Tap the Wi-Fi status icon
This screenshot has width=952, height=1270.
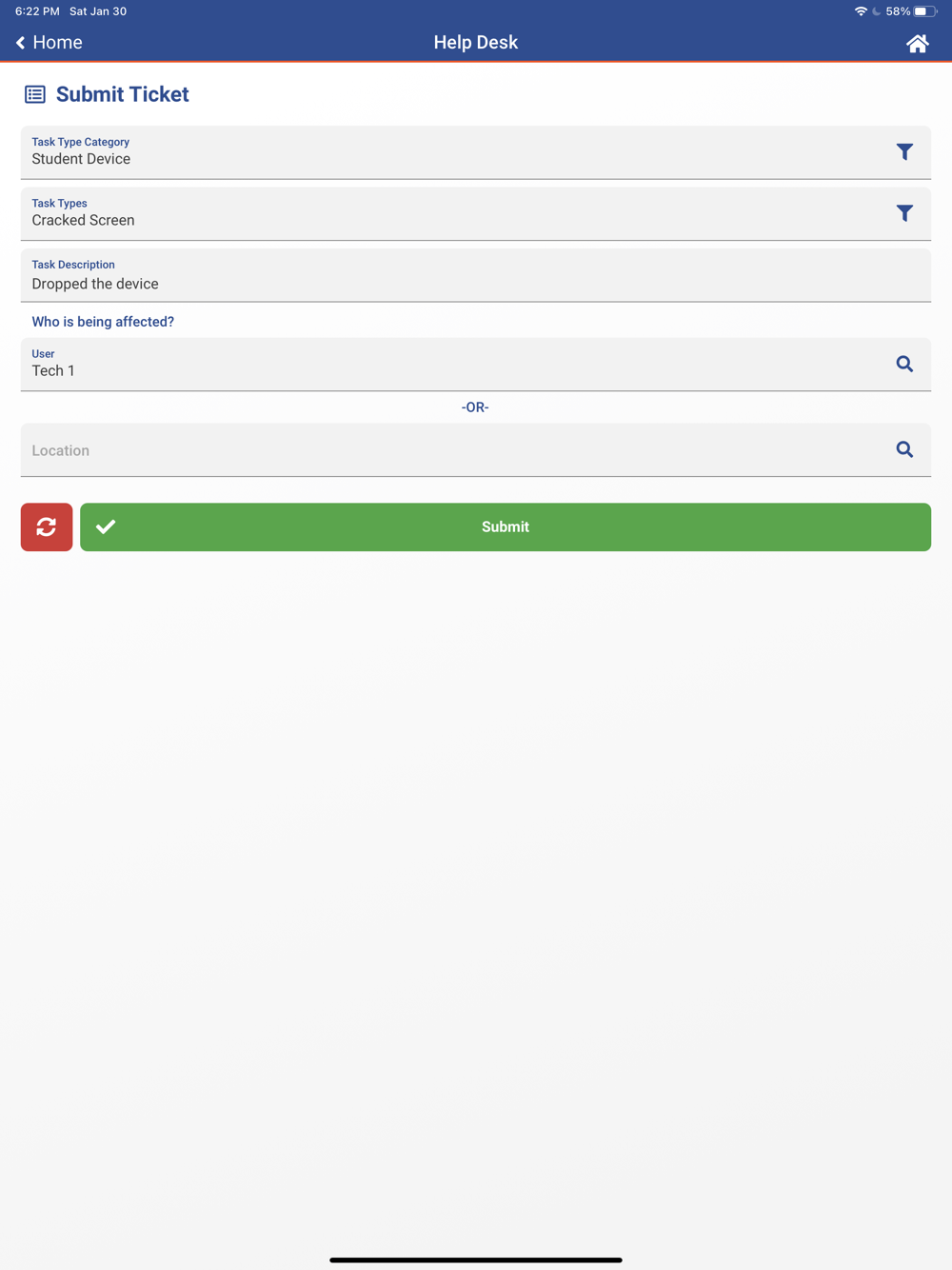[861, 11]
